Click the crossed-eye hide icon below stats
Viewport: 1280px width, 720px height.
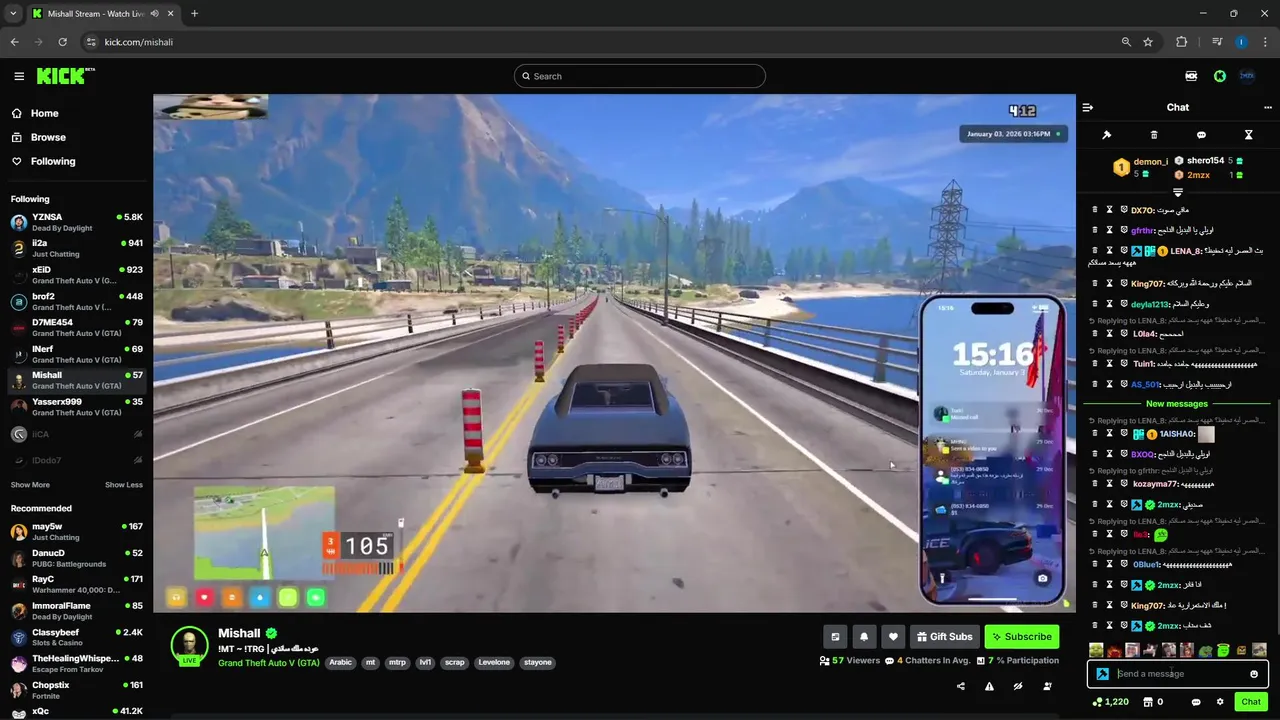1018,686
